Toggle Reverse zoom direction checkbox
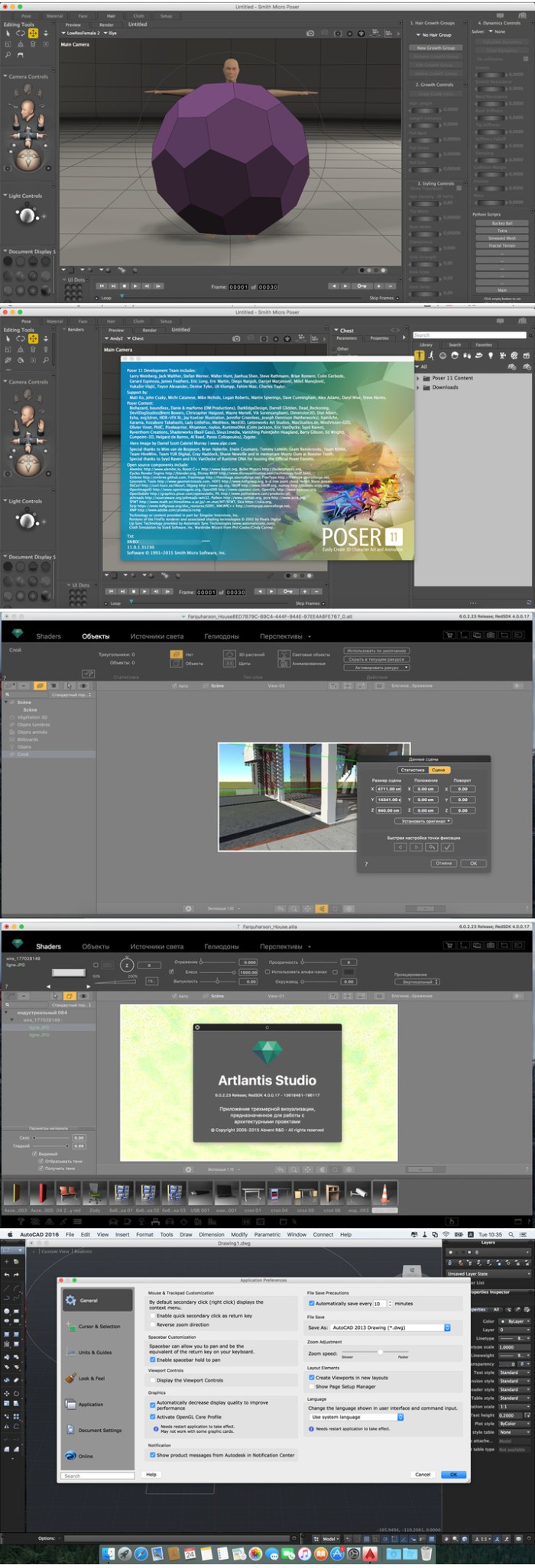 [x=152, y=1324]
